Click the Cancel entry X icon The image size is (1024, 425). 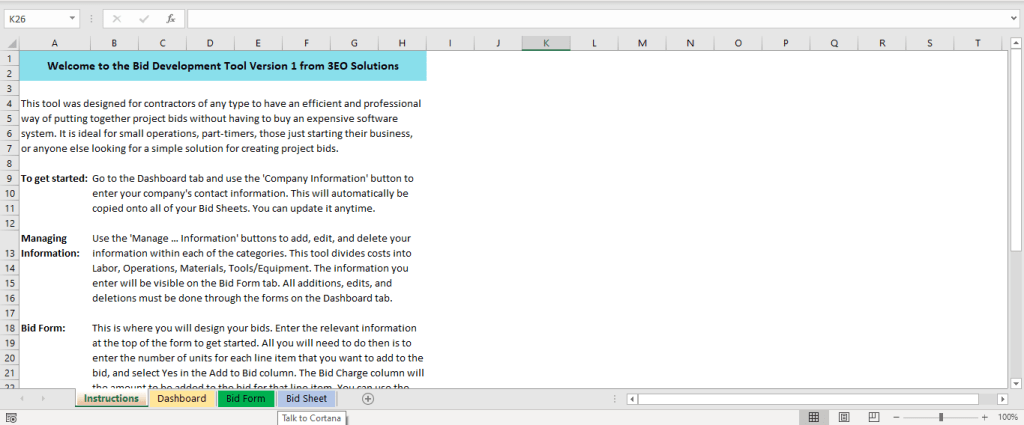pos(117,18)
